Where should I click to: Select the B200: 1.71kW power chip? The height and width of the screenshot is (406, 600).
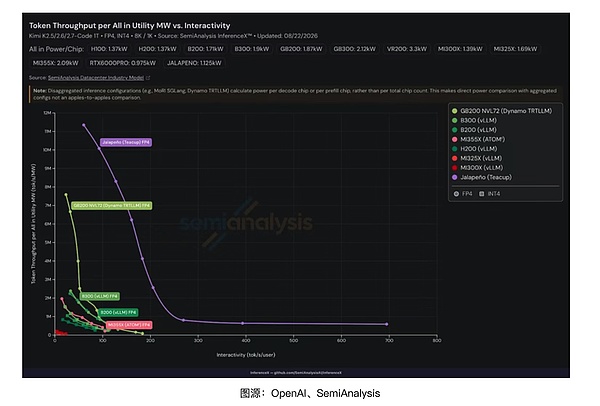click(205, 49)
